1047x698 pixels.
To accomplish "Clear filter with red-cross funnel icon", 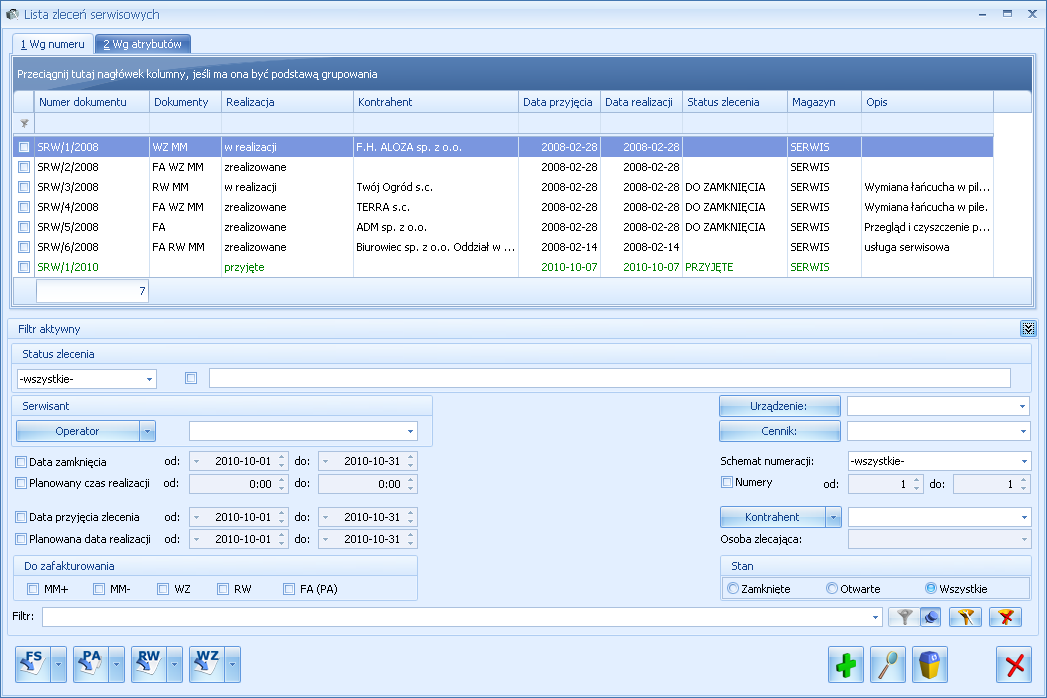I will coord(1006,617).
